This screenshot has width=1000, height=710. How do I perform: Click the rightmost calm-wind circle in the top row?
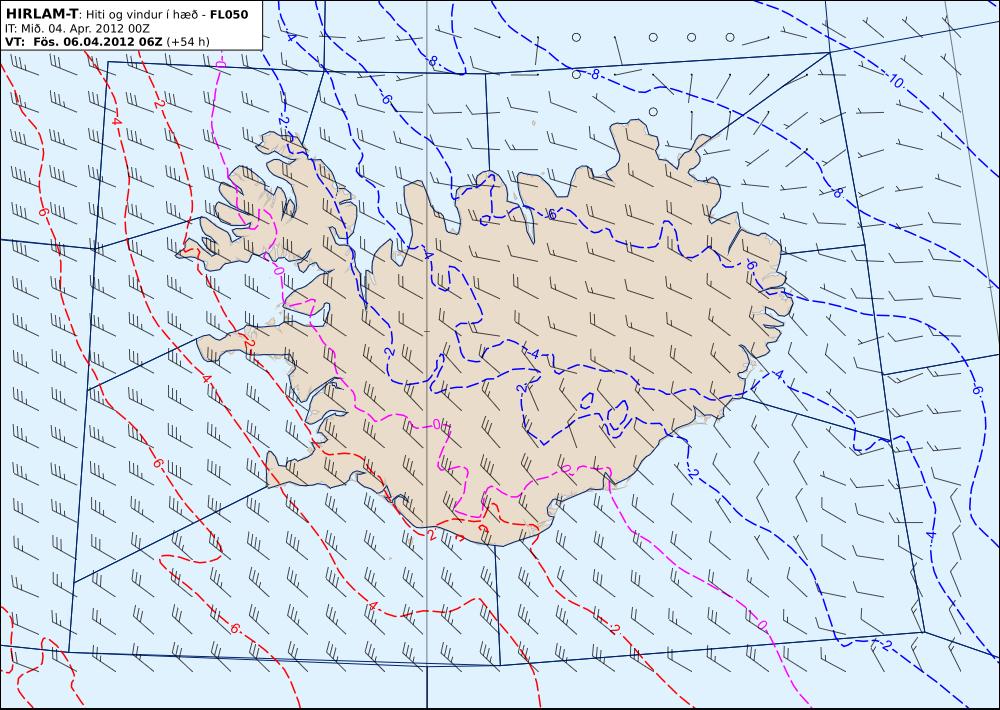pyautogui.click(x=730, y=37)
